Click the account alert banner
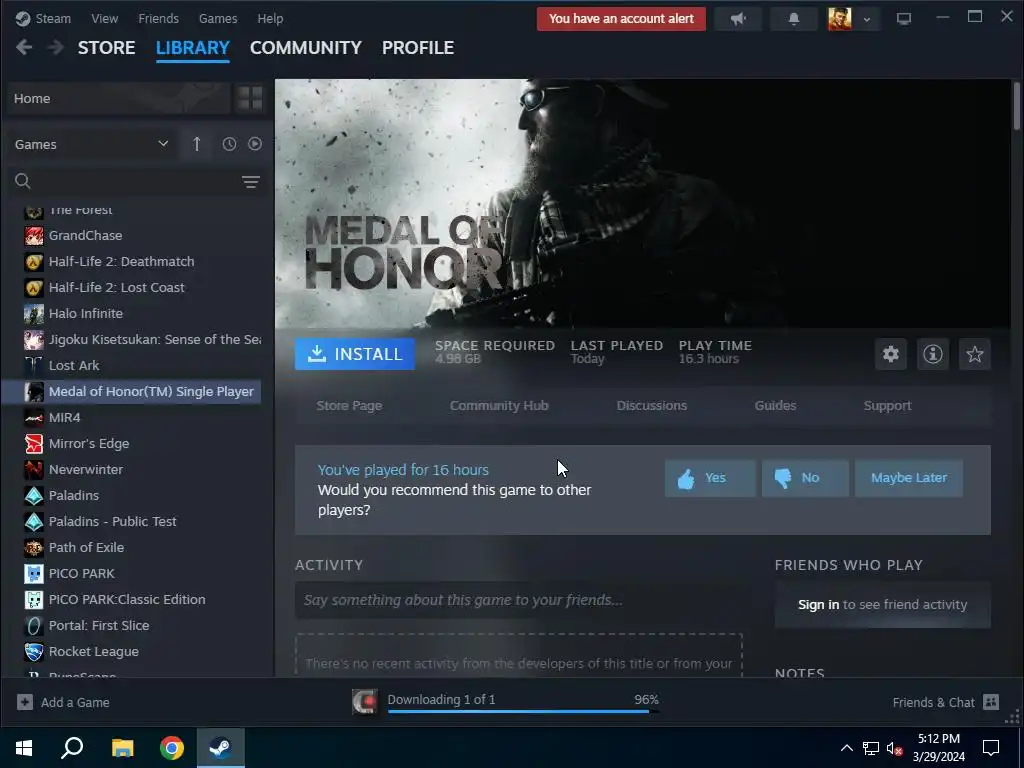The image size is (1024, 768). point(621,19)
